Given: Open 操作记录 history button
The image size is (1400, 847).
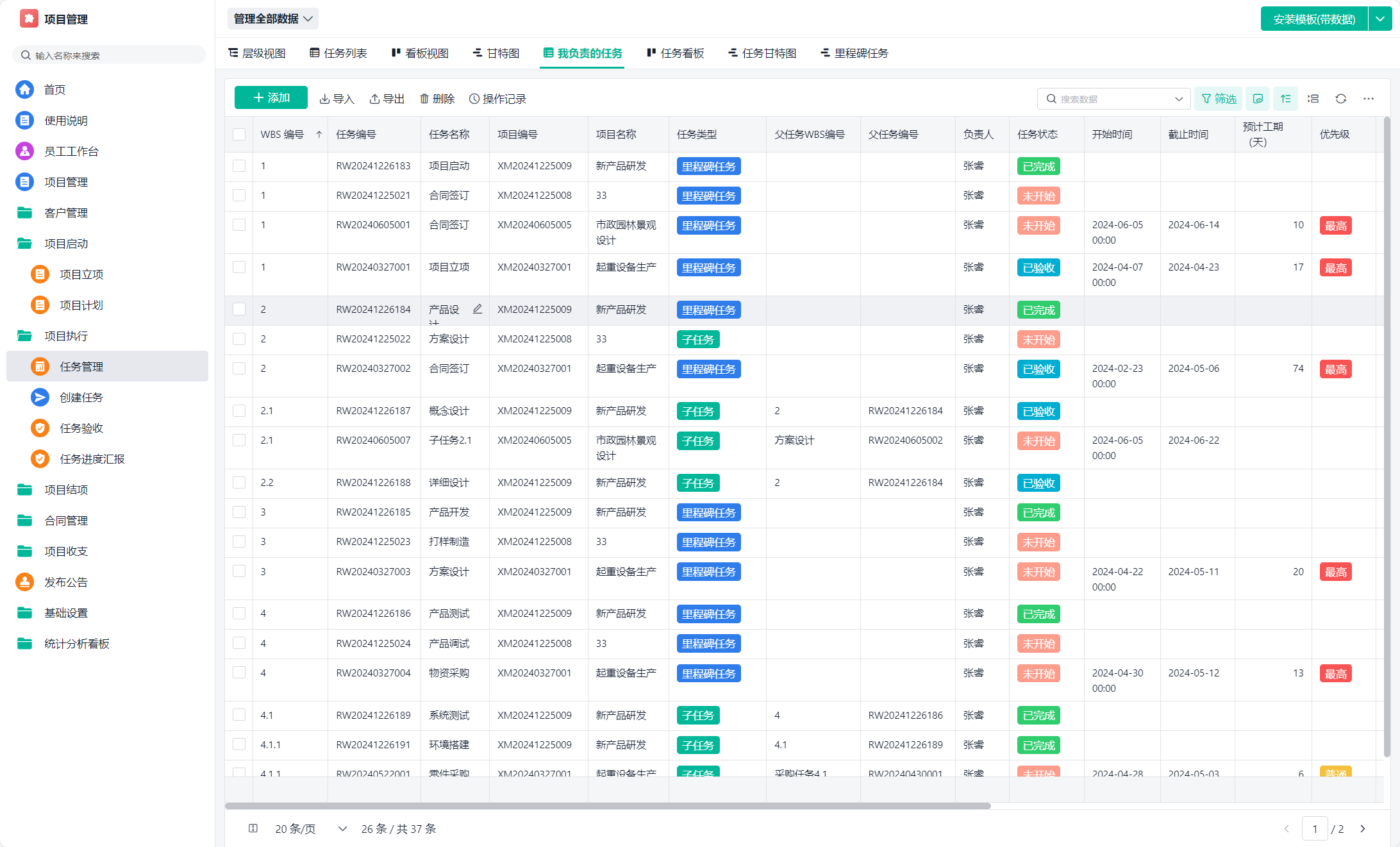Looking at the screenshot, I should [x=497, y=99].
